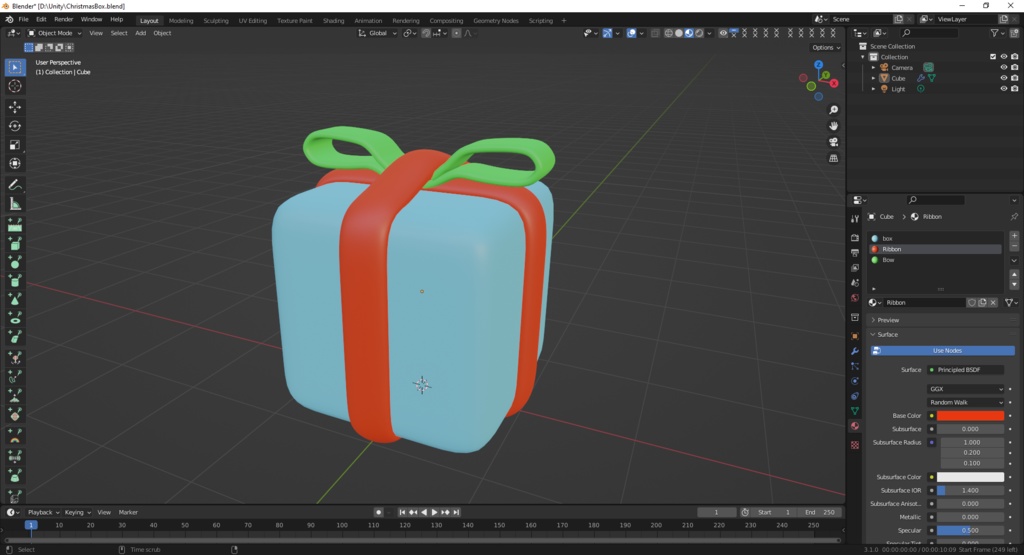
Task: Toggle viewport overlays button
Action: click(x=632, y=33)
